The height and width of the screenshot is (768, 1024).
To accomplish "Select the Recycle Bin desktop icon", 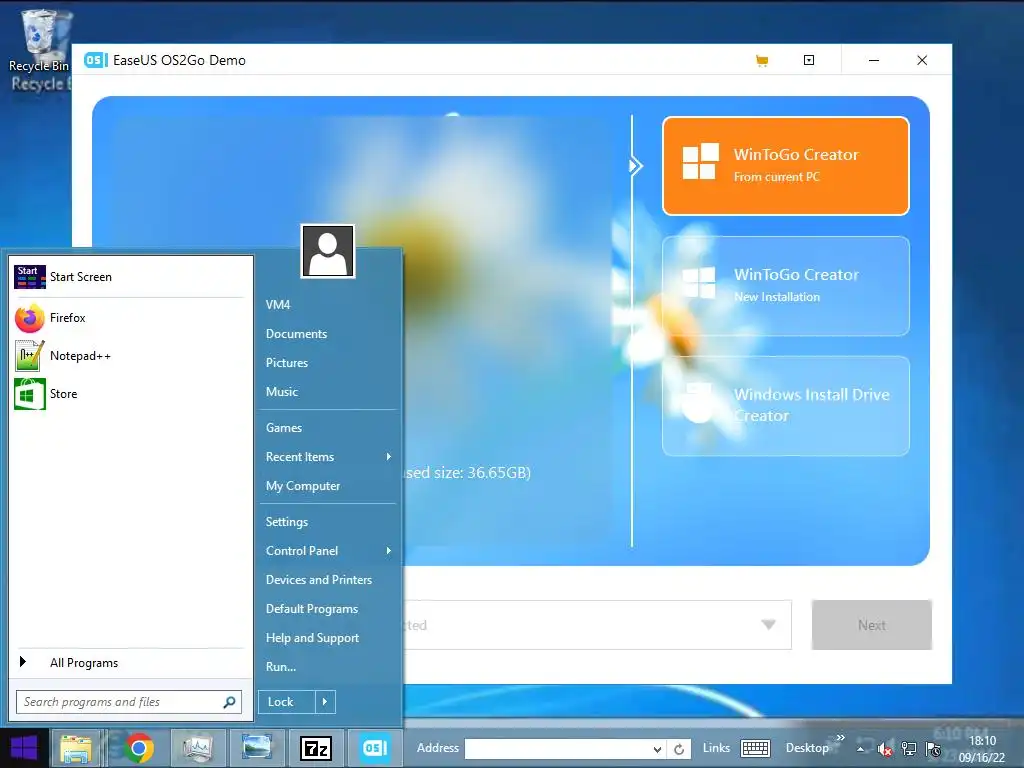I will [39, 42].
